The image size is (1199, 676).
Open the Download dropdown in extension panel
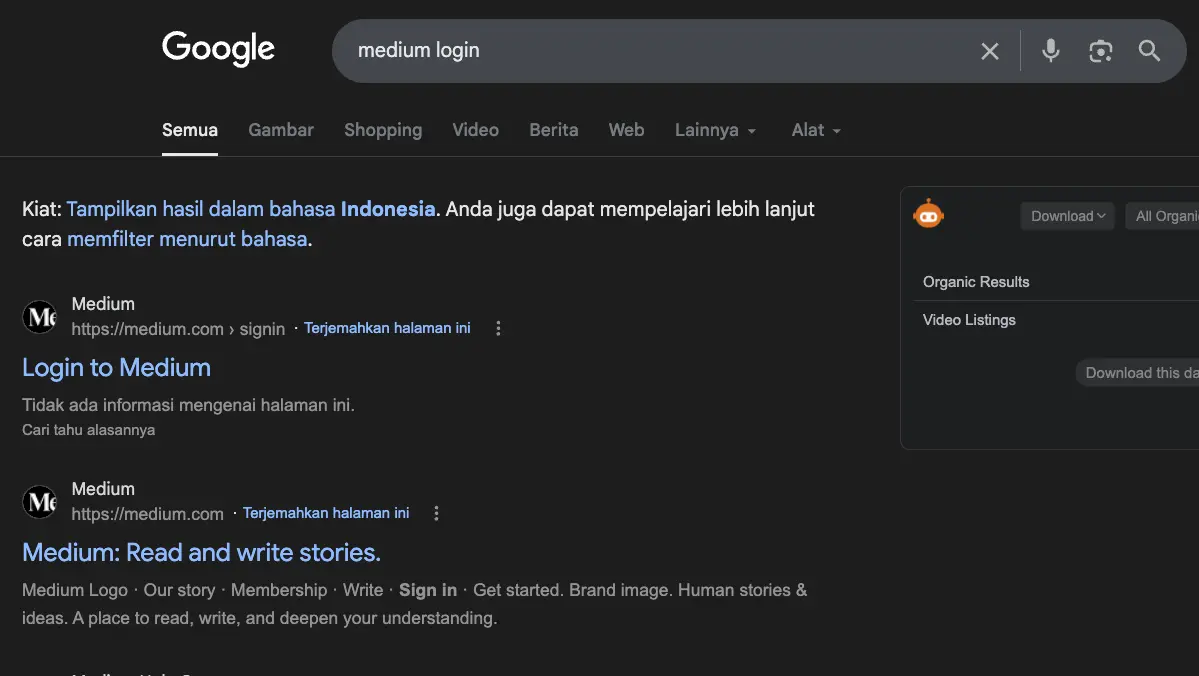(1067, 216)
